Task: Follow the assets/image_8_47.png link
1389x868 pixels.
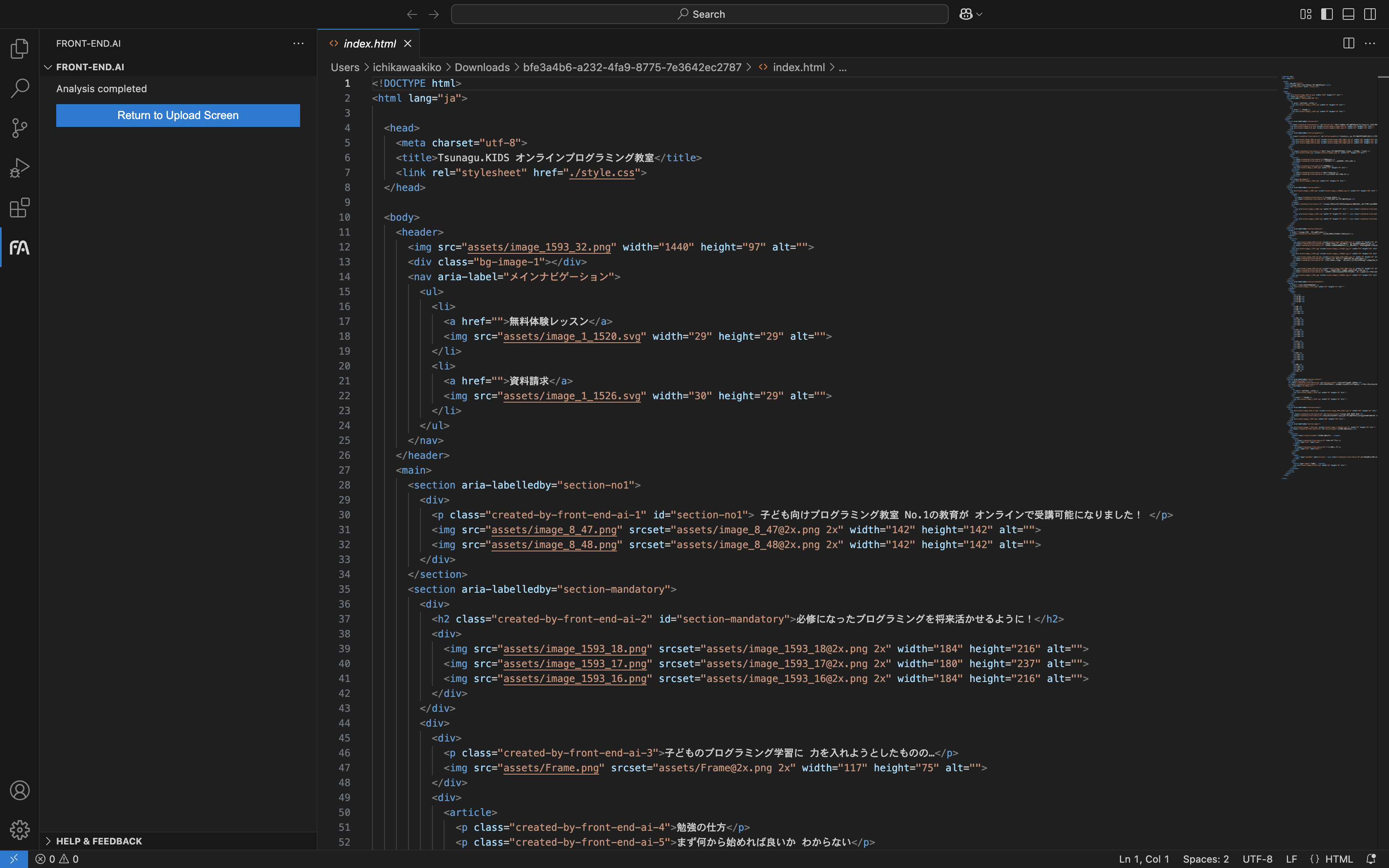Action: click(554, 530)
